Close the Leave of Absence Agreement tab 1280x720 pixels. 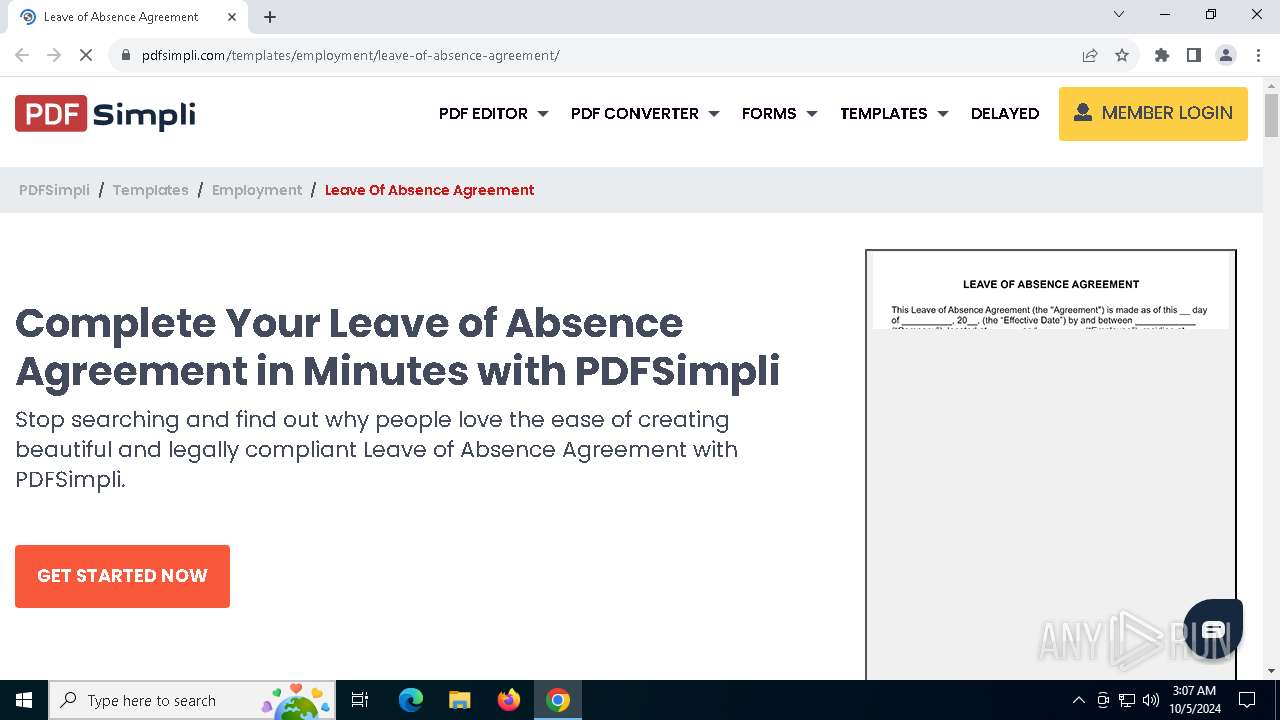[233, 17]
